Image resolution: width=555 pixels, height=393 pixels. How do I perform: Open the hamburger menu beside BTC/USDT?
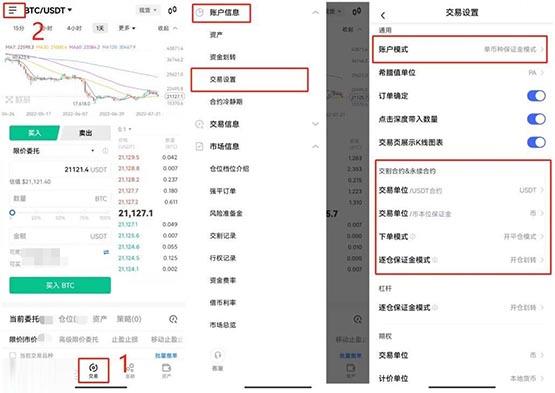13,10
